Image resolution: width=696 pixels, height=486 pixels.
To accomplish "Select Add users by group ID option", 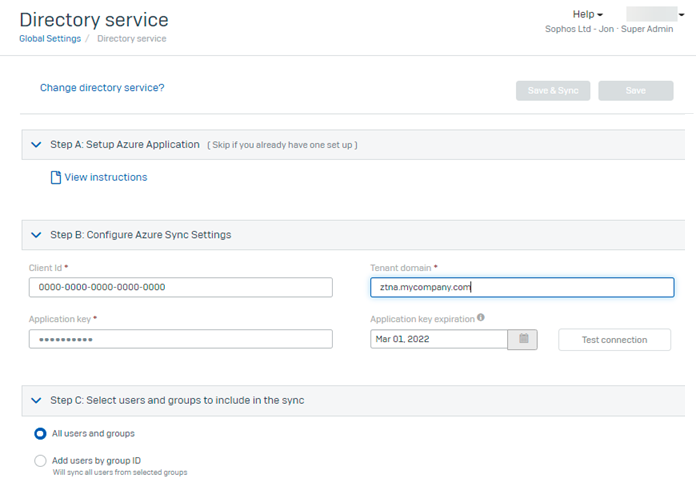I will coord(40,460).
